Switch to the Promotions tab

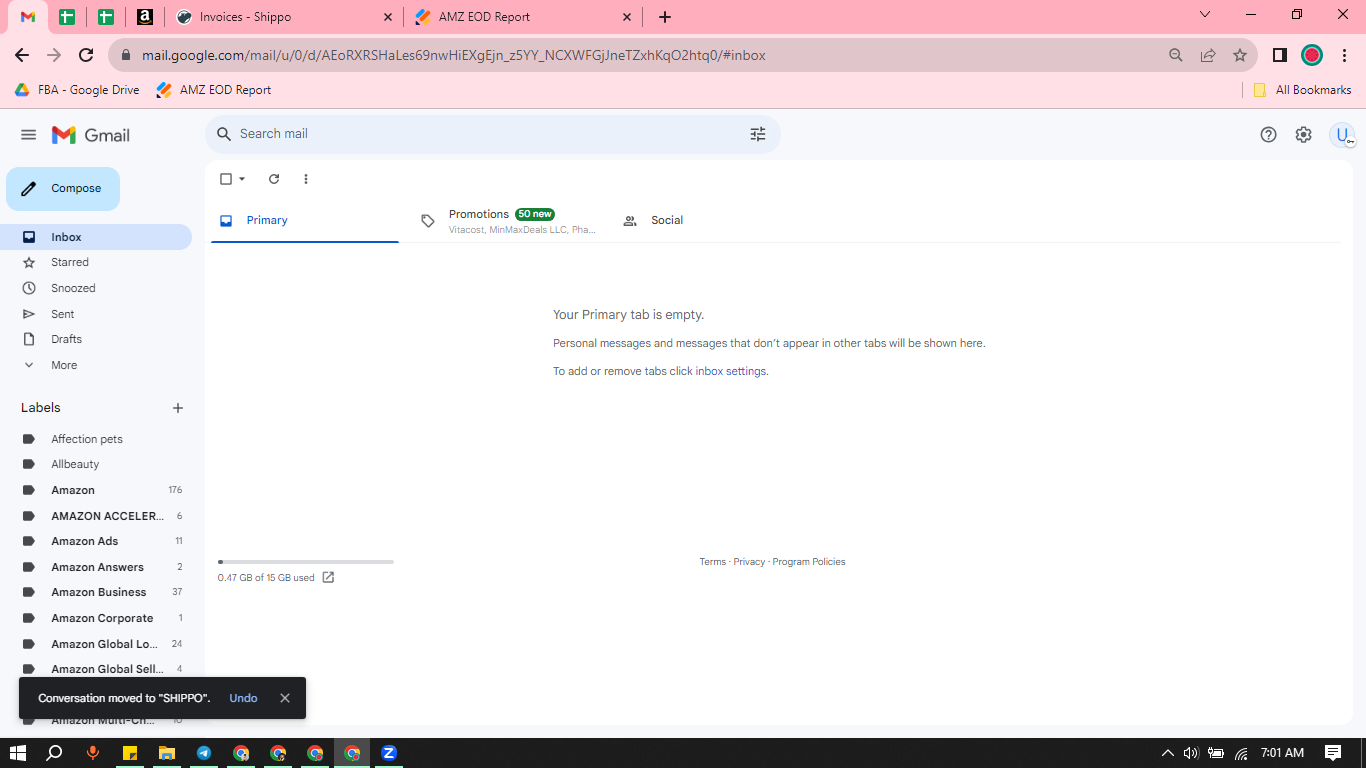coord(507,221)
